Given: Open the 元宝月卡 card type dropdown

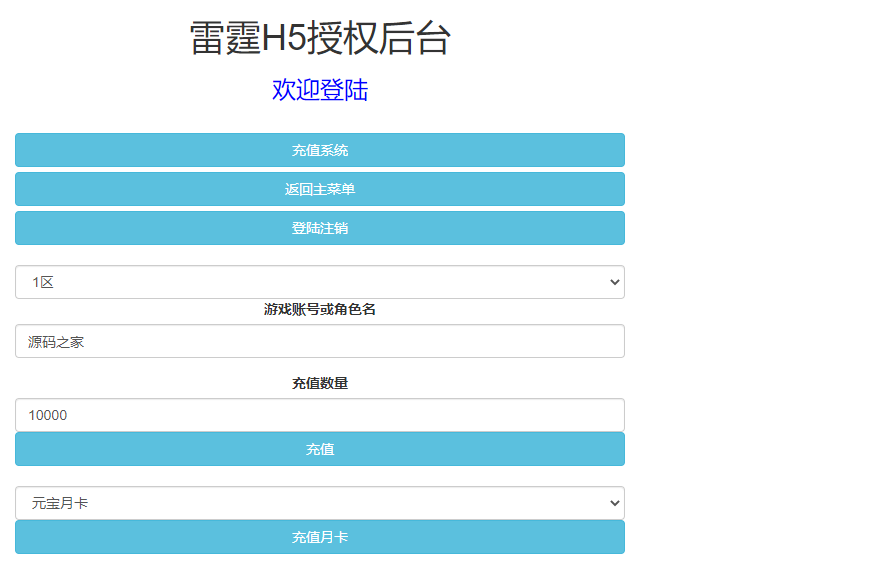Looking at the screenshot, I should click(320, 503).
